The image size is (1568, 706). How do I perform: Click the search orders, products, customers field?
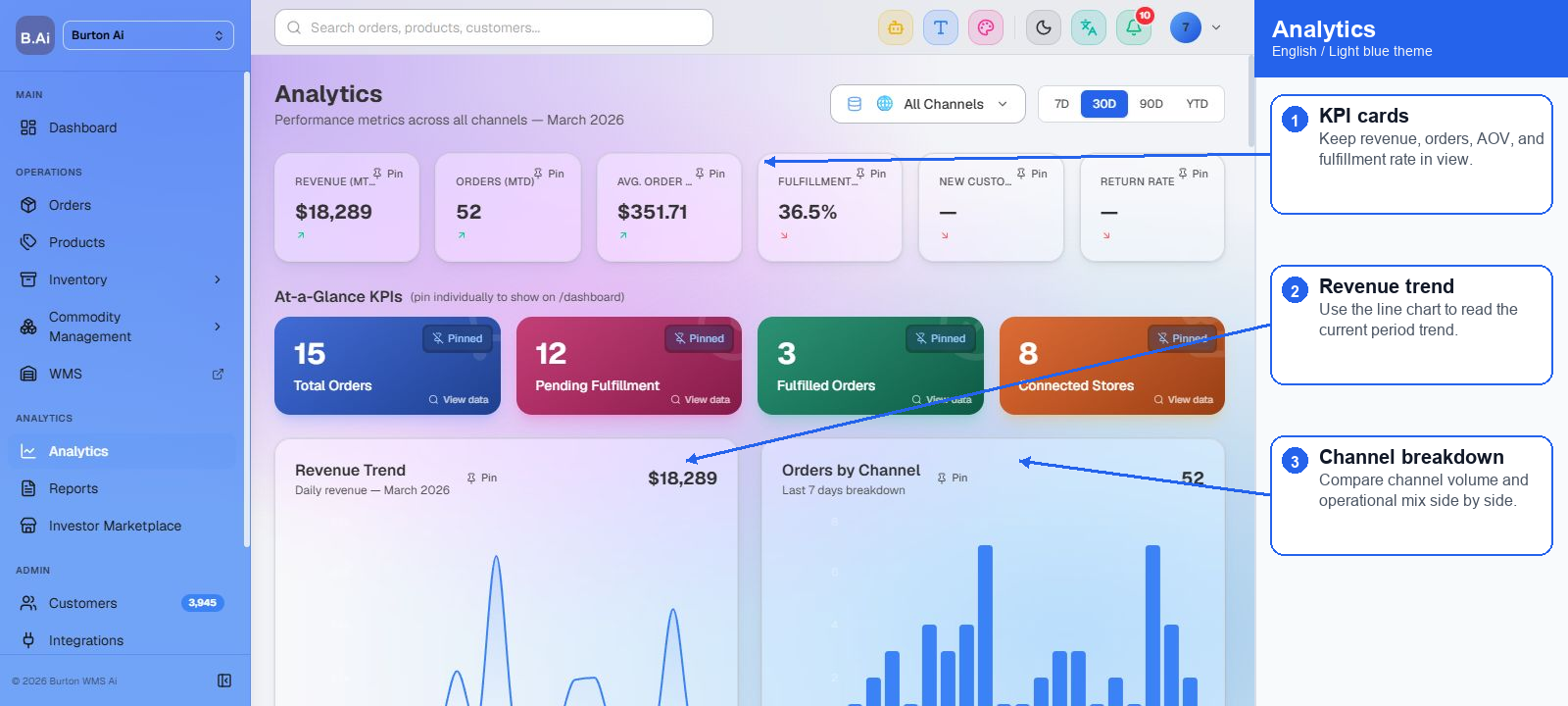pos(494,27)
